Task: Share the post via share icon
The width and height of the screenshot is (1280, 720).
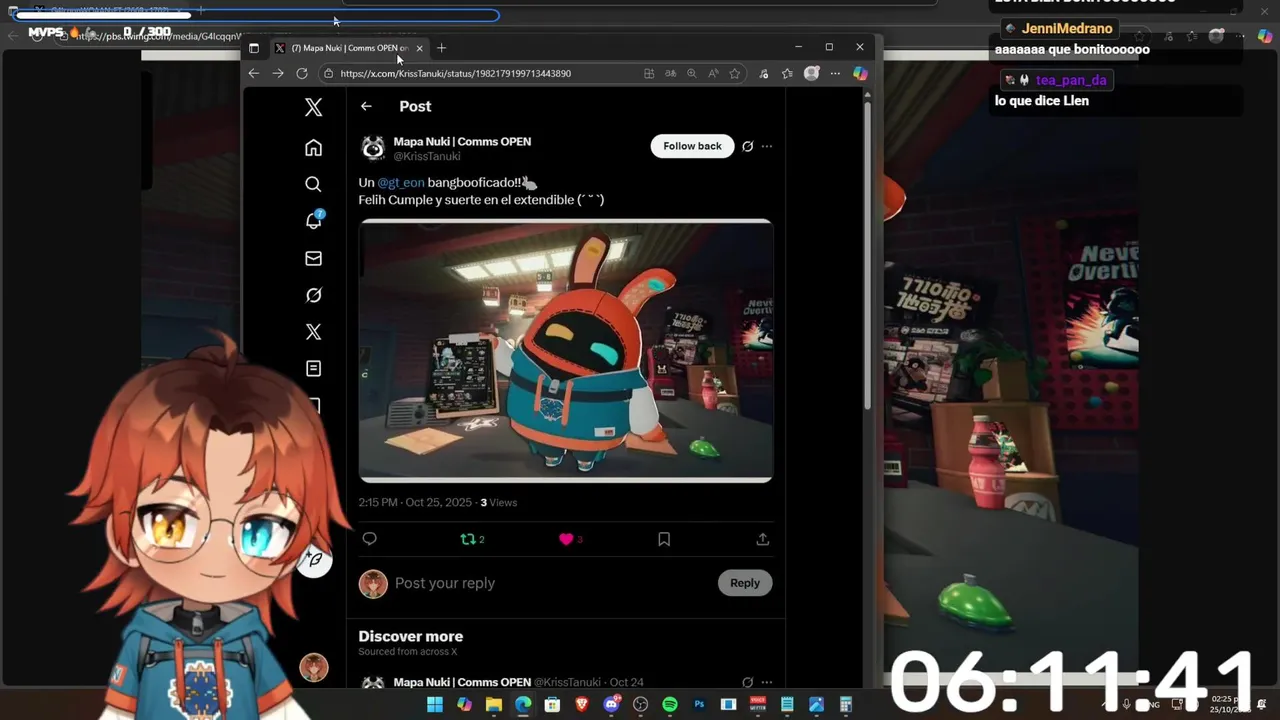Action: pos(762,539)
